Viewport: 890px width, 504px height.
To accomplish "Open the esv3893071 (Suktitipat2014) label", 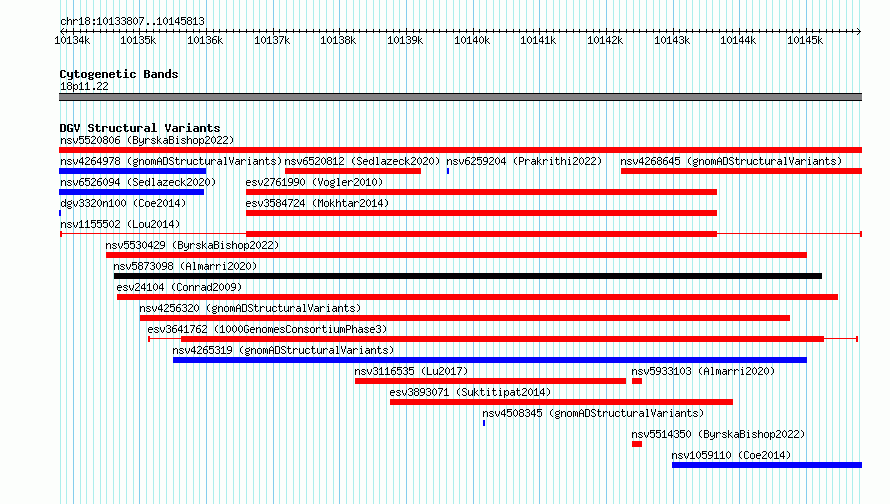I will point(470,392).
